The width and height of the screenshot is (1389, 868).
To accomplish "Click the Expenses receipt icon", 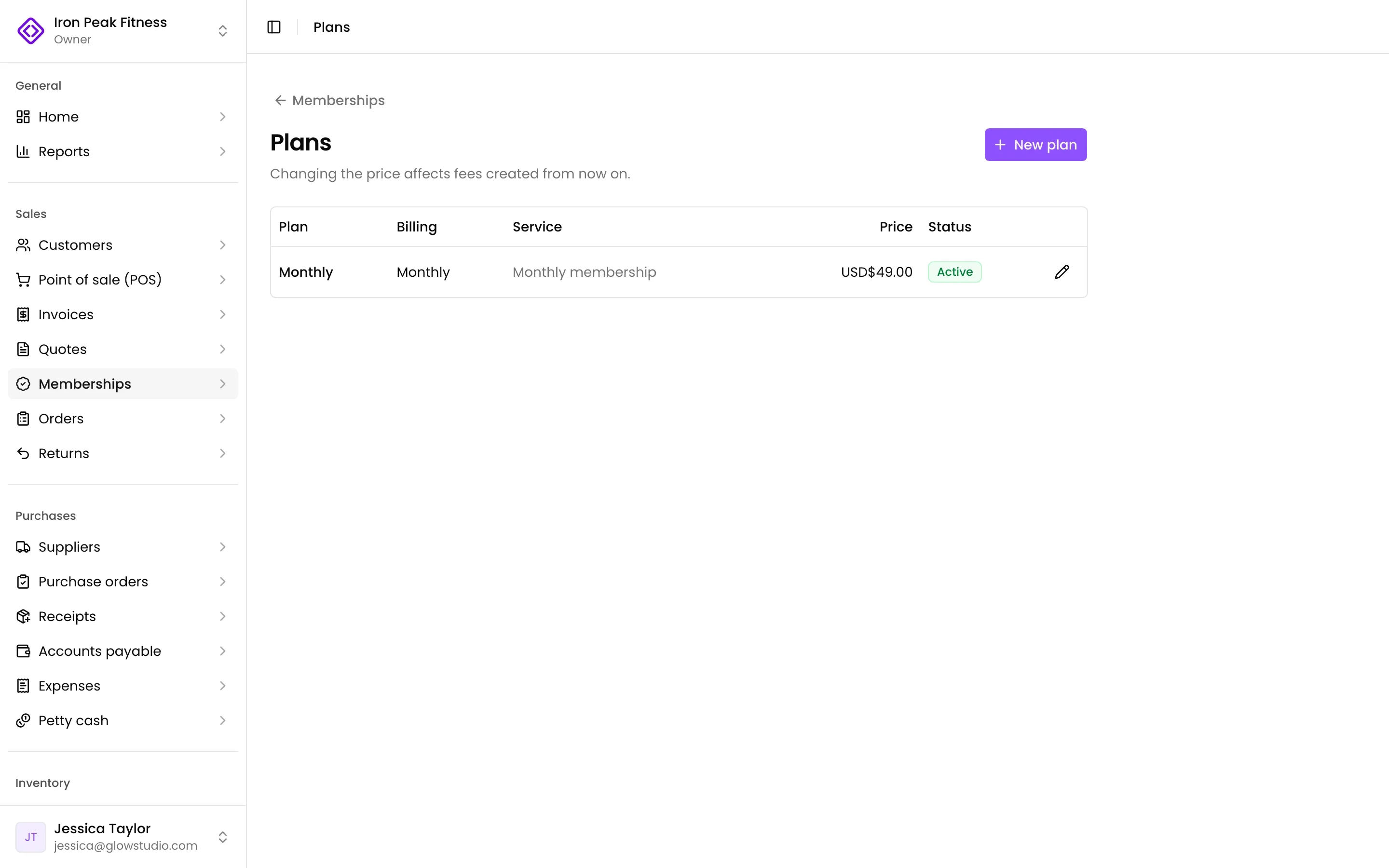I will pyautogui.click(x=23, y=686).
